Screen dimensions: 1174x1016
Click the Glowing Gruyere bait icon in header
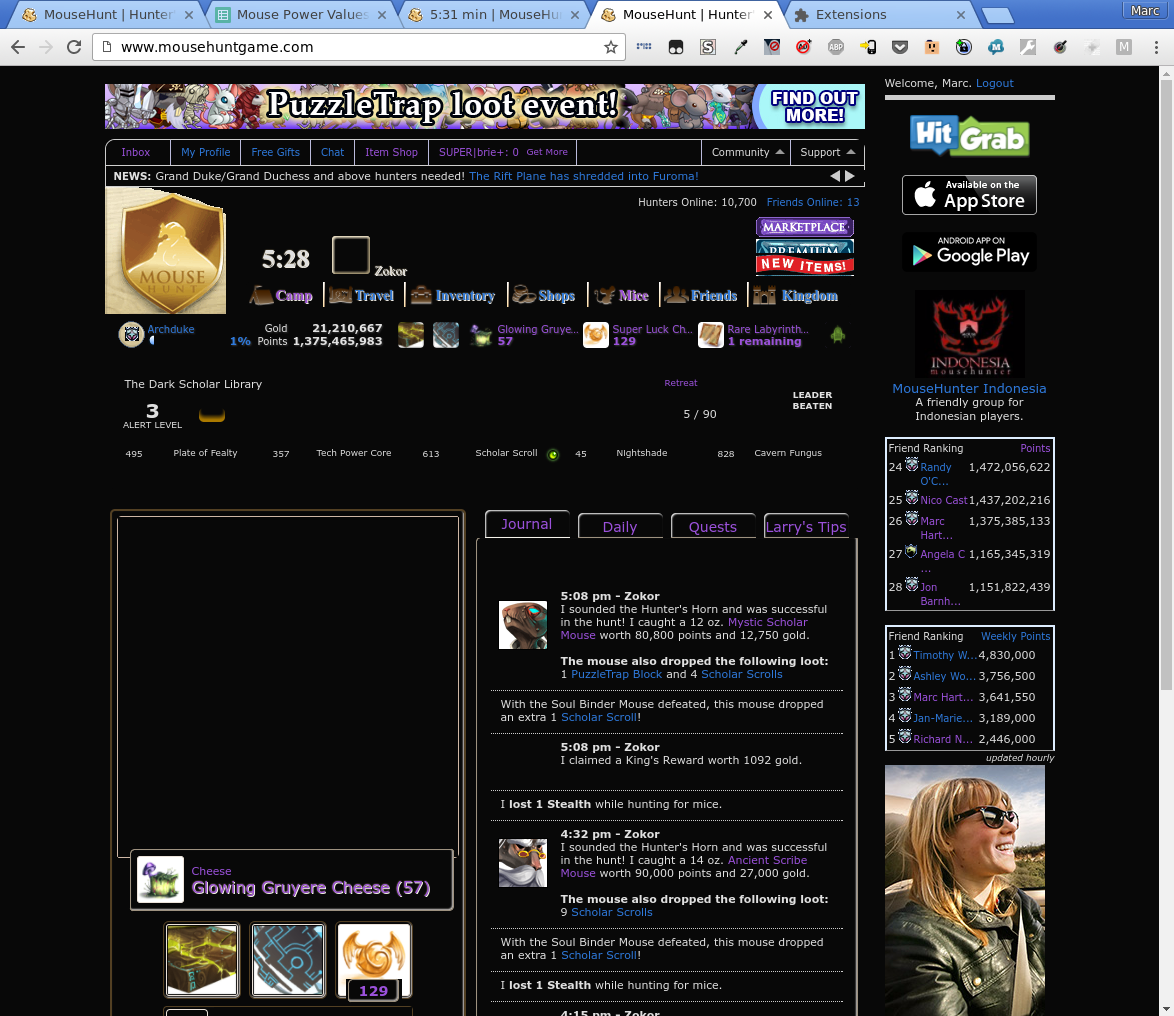tap(481, 335)
